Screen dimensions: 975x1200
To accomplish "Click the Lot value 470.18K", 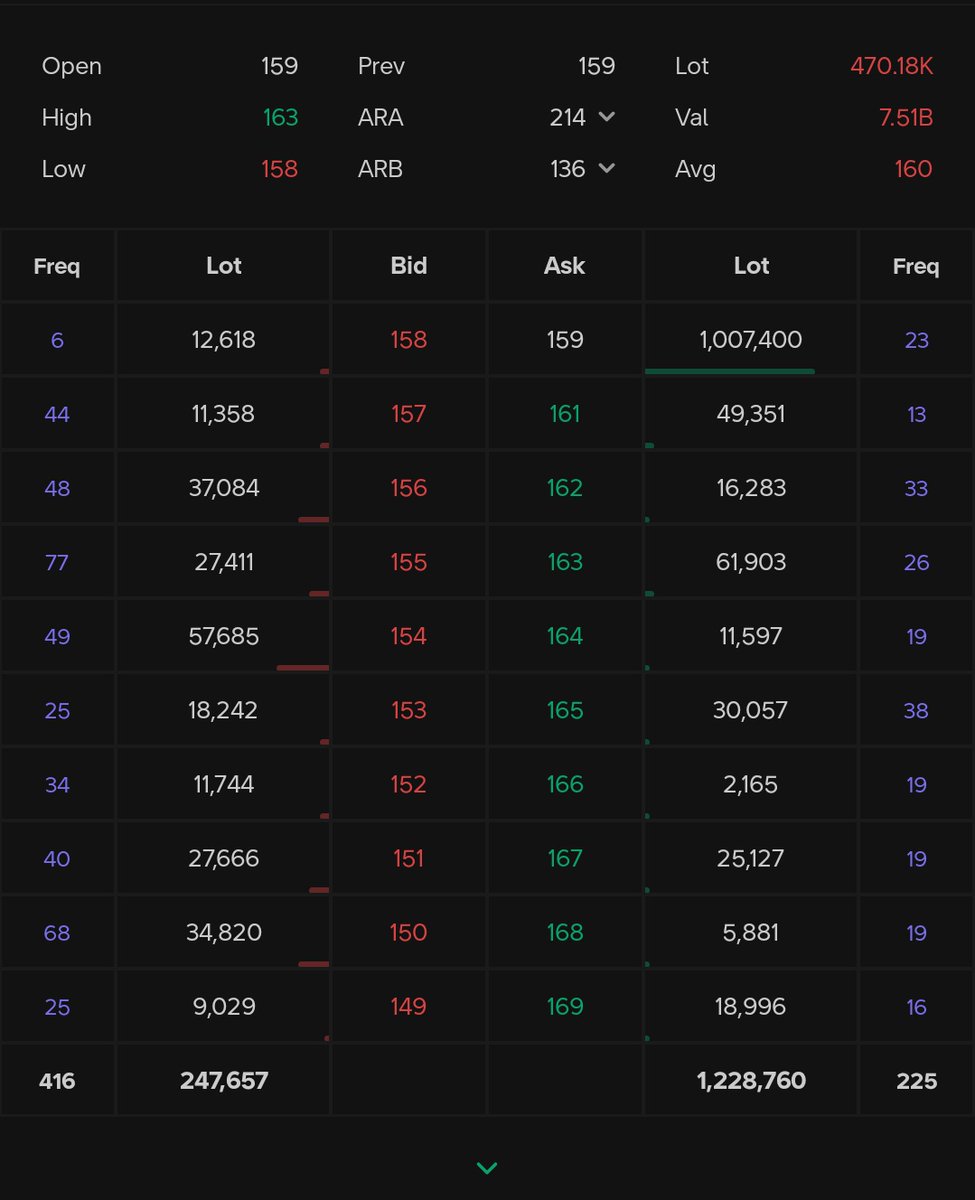I will click(x=892, y=66).
